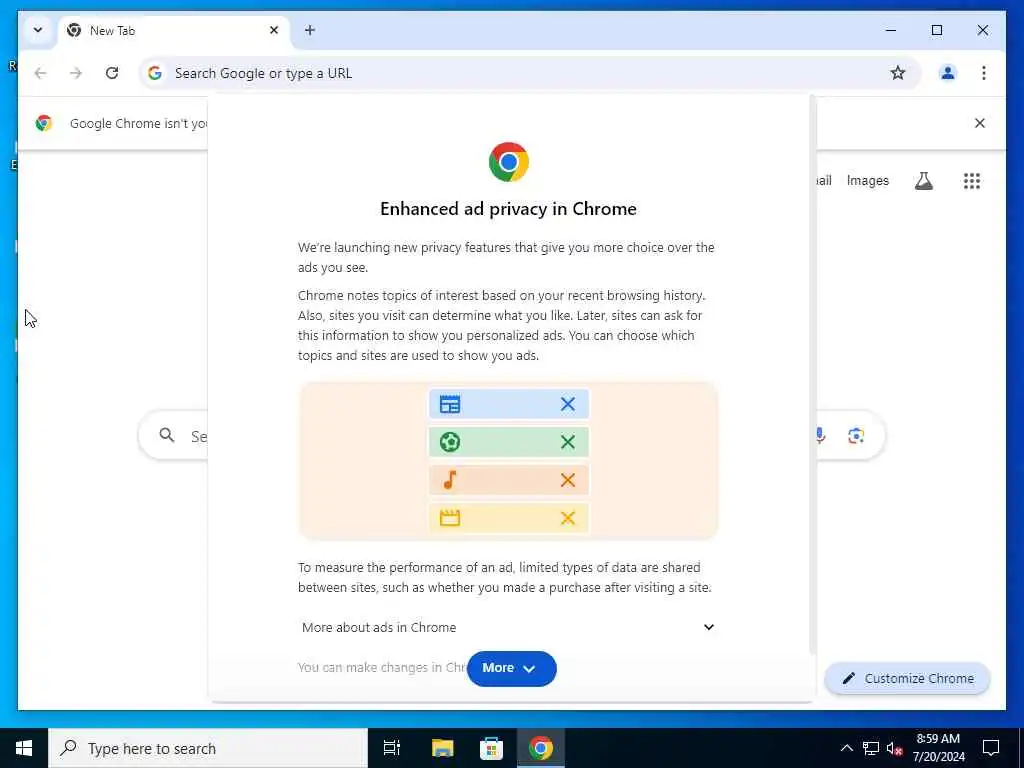Open the tab search dropdown arrow
The width and height of the screenshot is (1024, 768).
38,30
